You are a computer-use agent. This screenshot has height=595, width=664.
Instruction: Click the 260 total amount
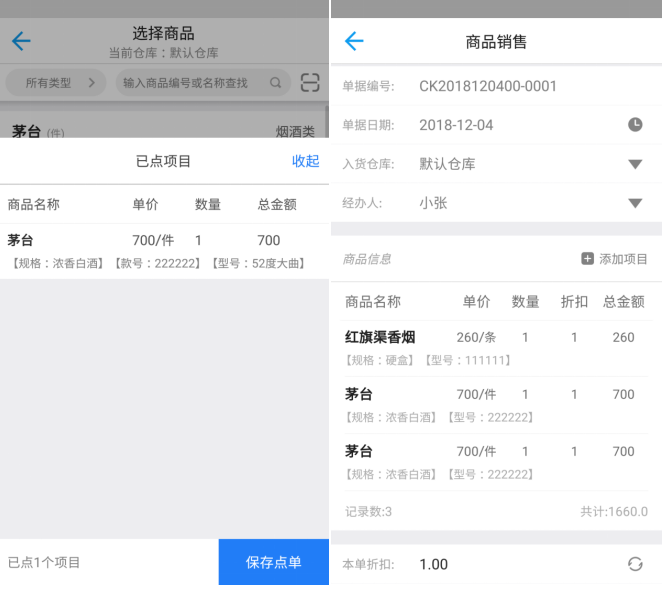tap(623, 337)
